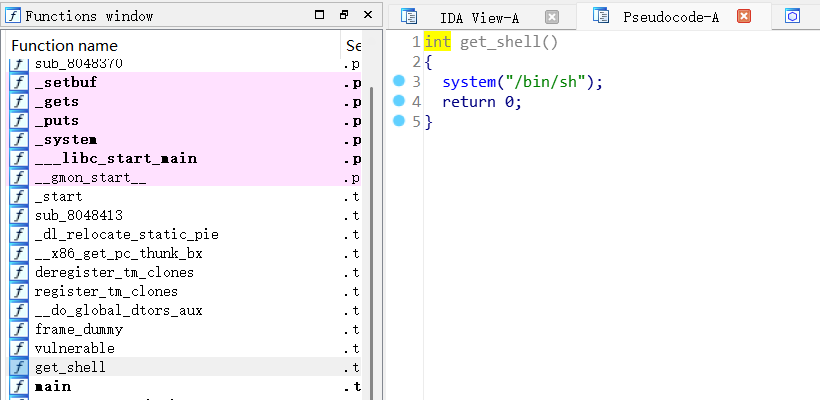Close the Pseudocode-A tab

743,17
